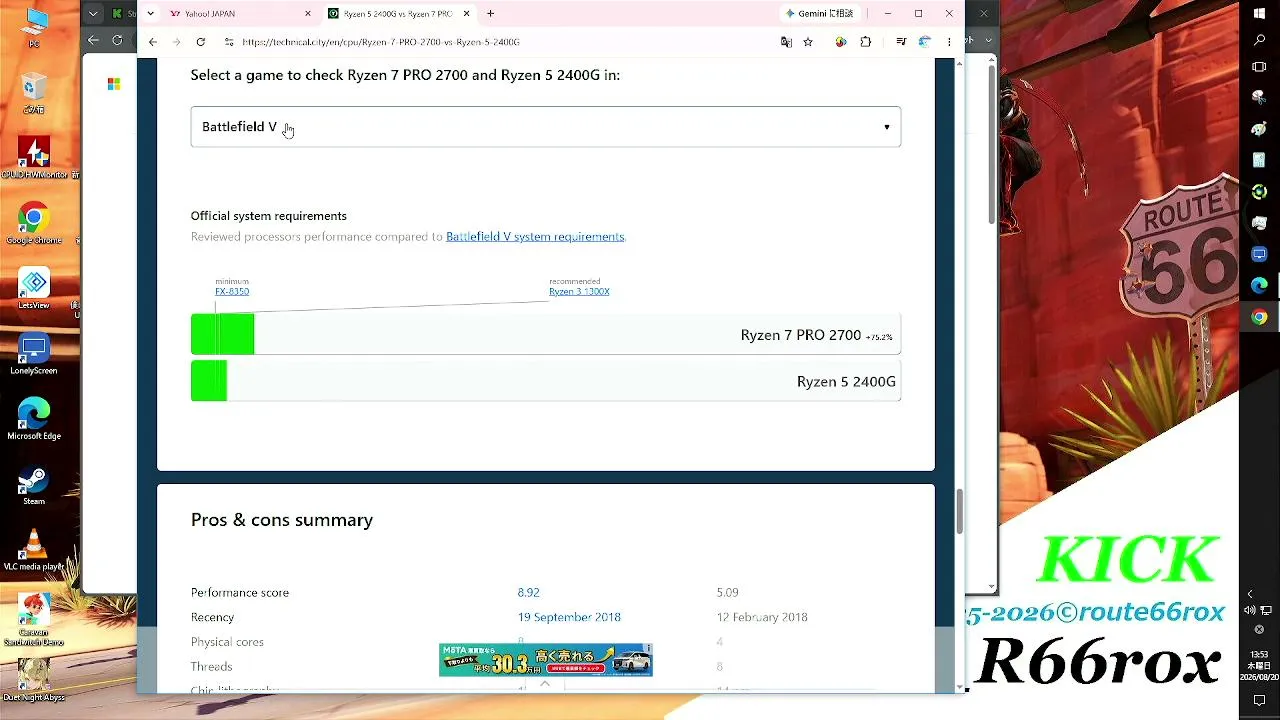
Task: Switch to Google Chrome on the taskbar
Action: pyautogui.click(x=1259, y=317)
